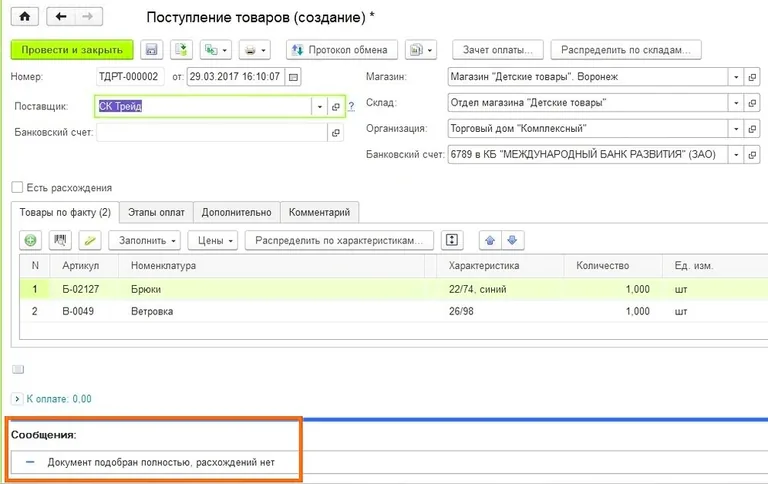
Task: Open the Цены dropdown menu
Action: click(x=213, y=241)
